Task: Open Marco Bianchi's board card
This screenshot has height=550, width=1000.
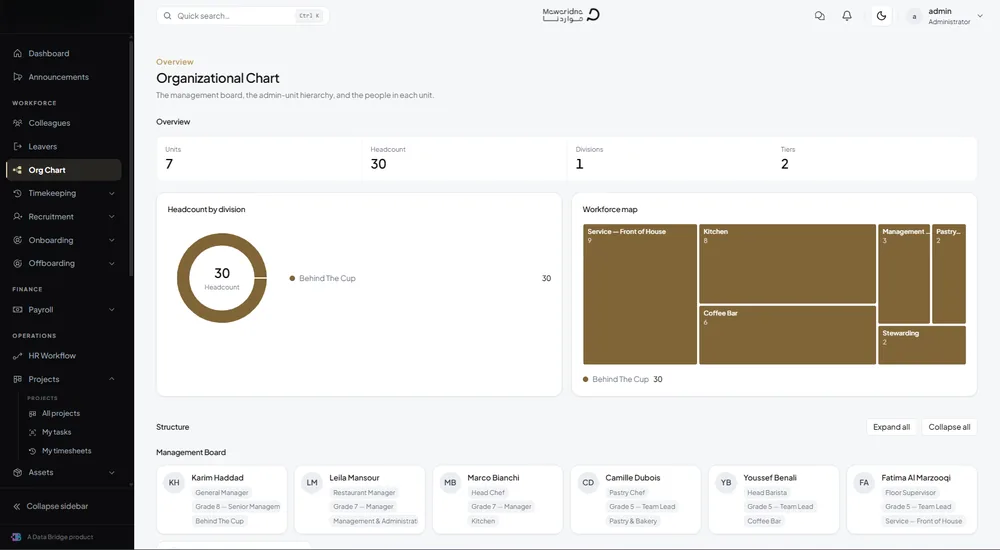Action: 498,500
